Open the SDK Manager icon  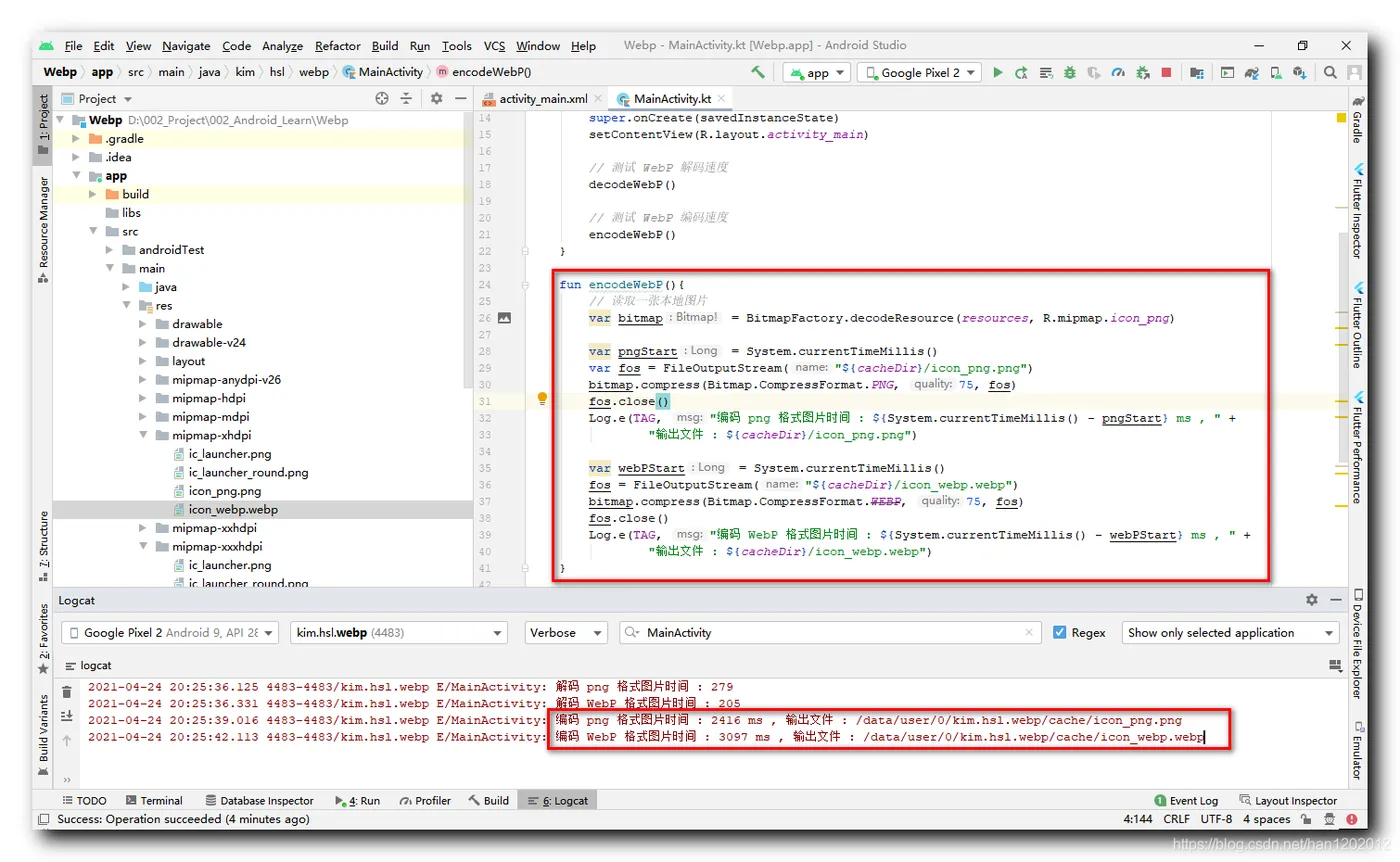point(1300,72)
